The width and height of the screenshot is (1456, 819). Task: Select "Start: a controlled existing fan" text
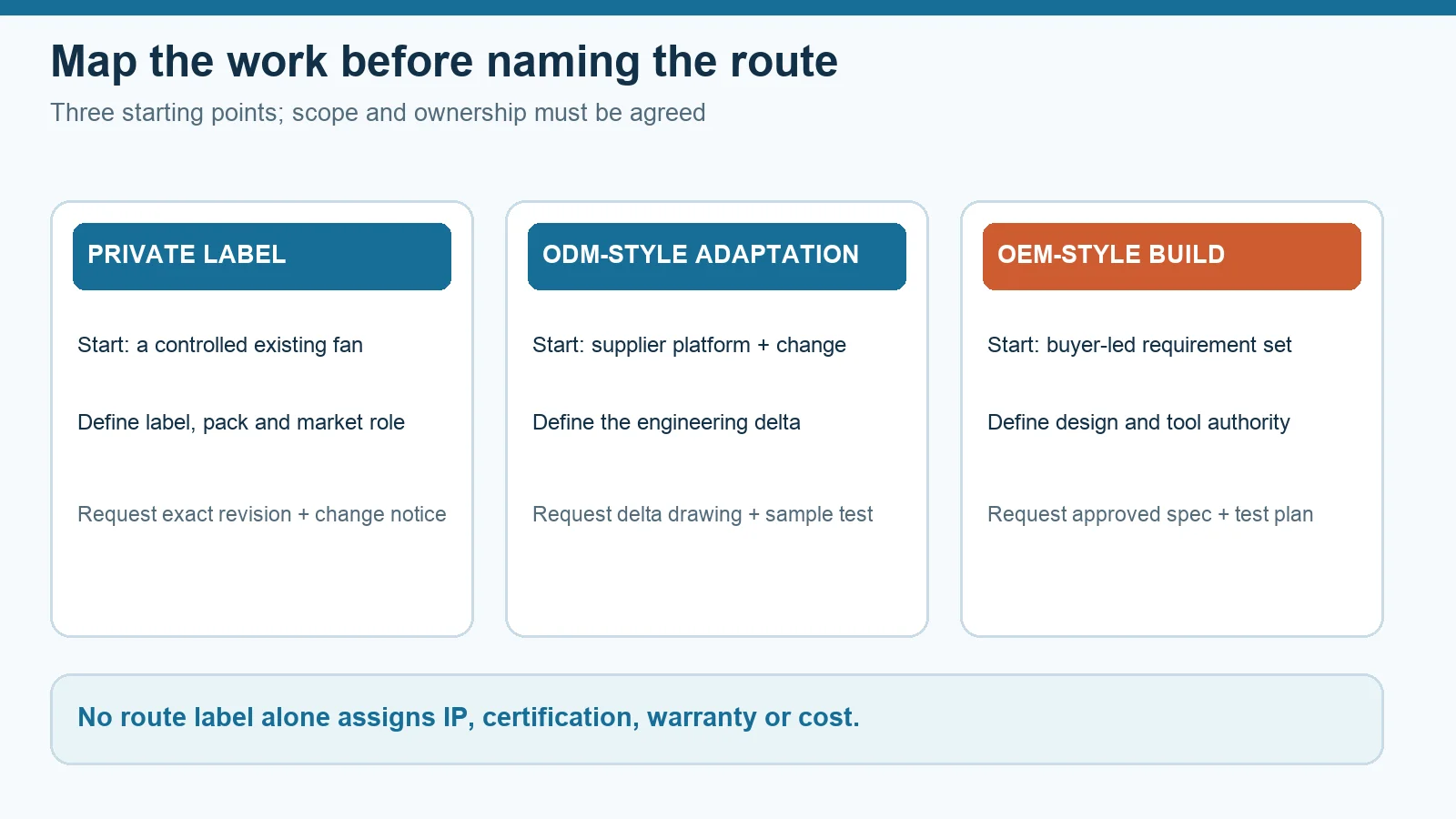point(220,345)
